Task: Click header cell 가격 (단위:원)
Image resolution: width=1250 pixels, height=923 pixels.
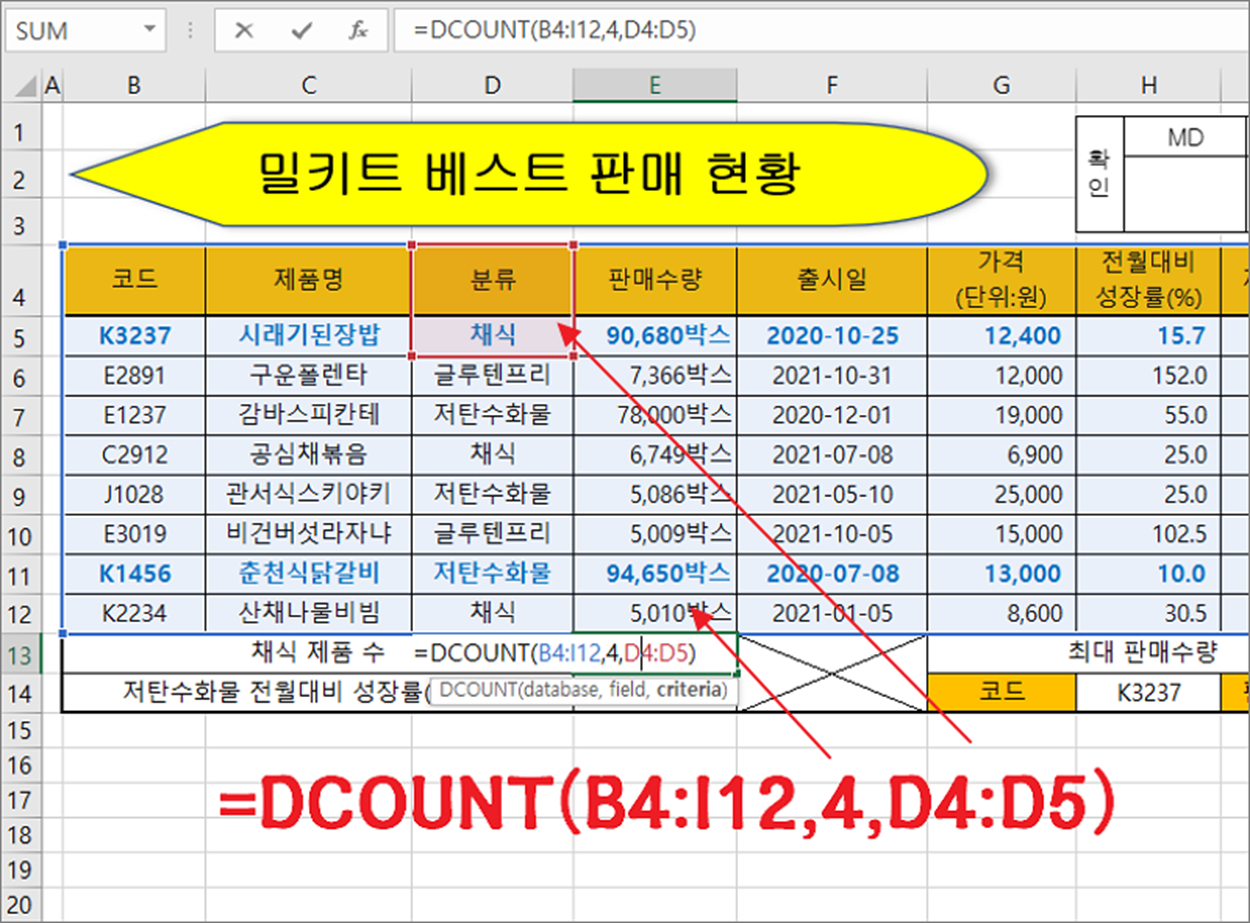Action: point(1001,281)
